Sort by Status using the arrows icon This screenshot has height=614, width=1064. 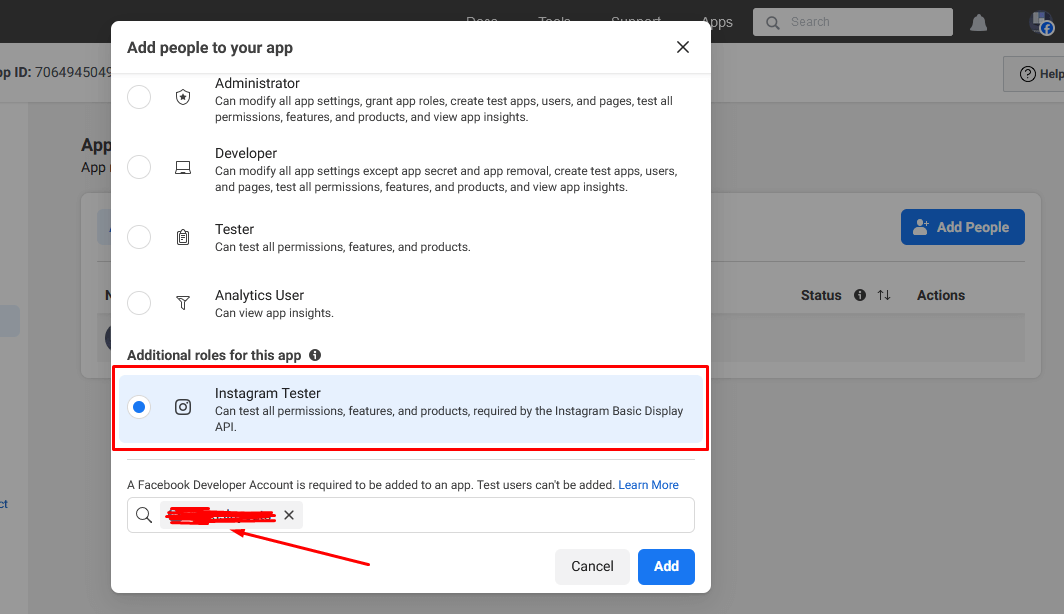pos(884,295)
